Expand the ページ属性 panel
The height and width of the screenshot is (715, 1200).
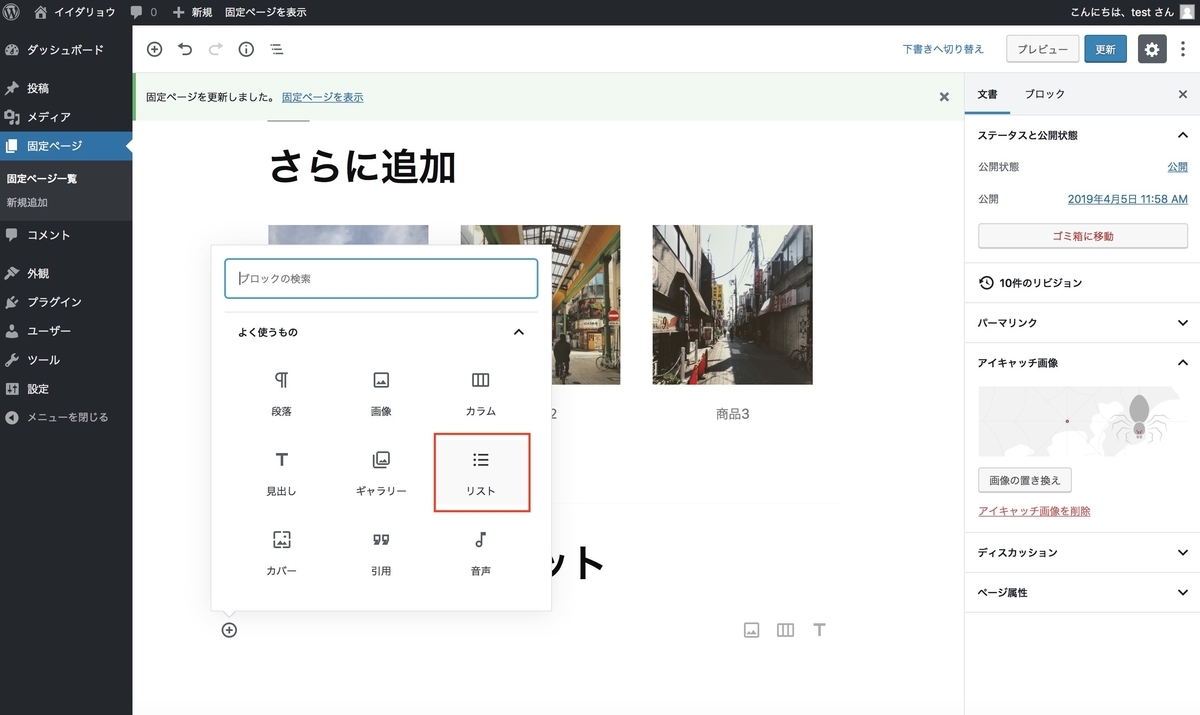click(1082, 592)
